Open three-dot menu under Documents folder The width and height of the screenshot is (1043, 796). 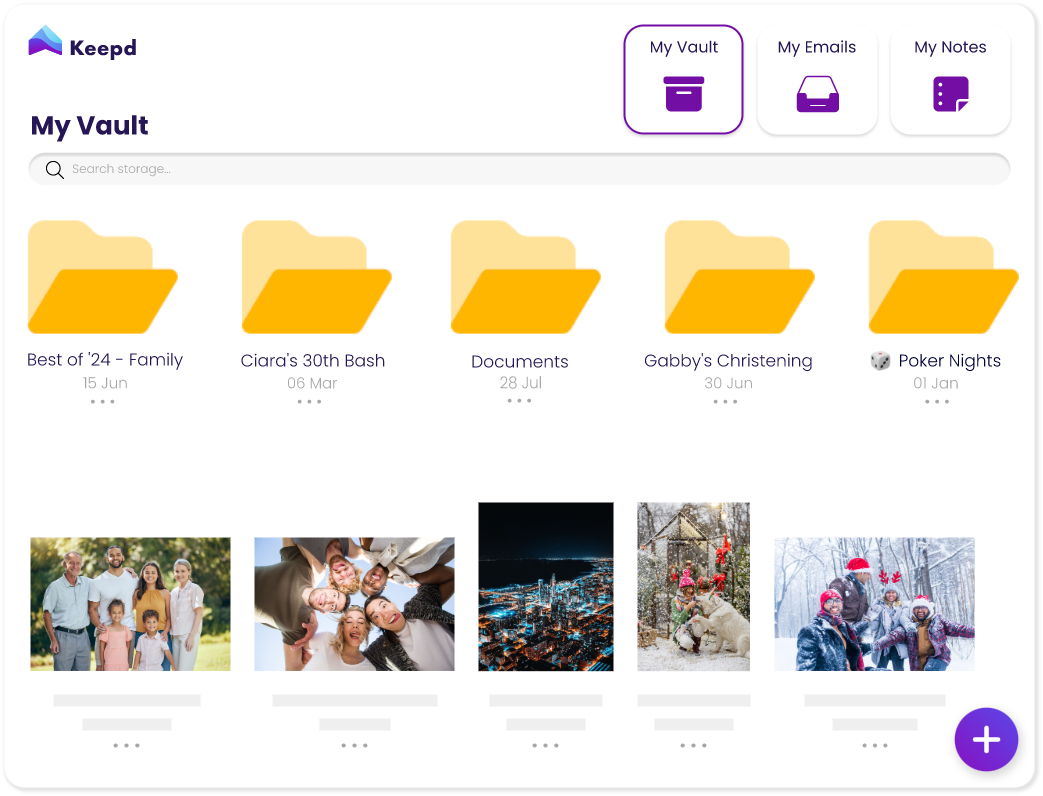pyautogui.click(x=519, y=401)
